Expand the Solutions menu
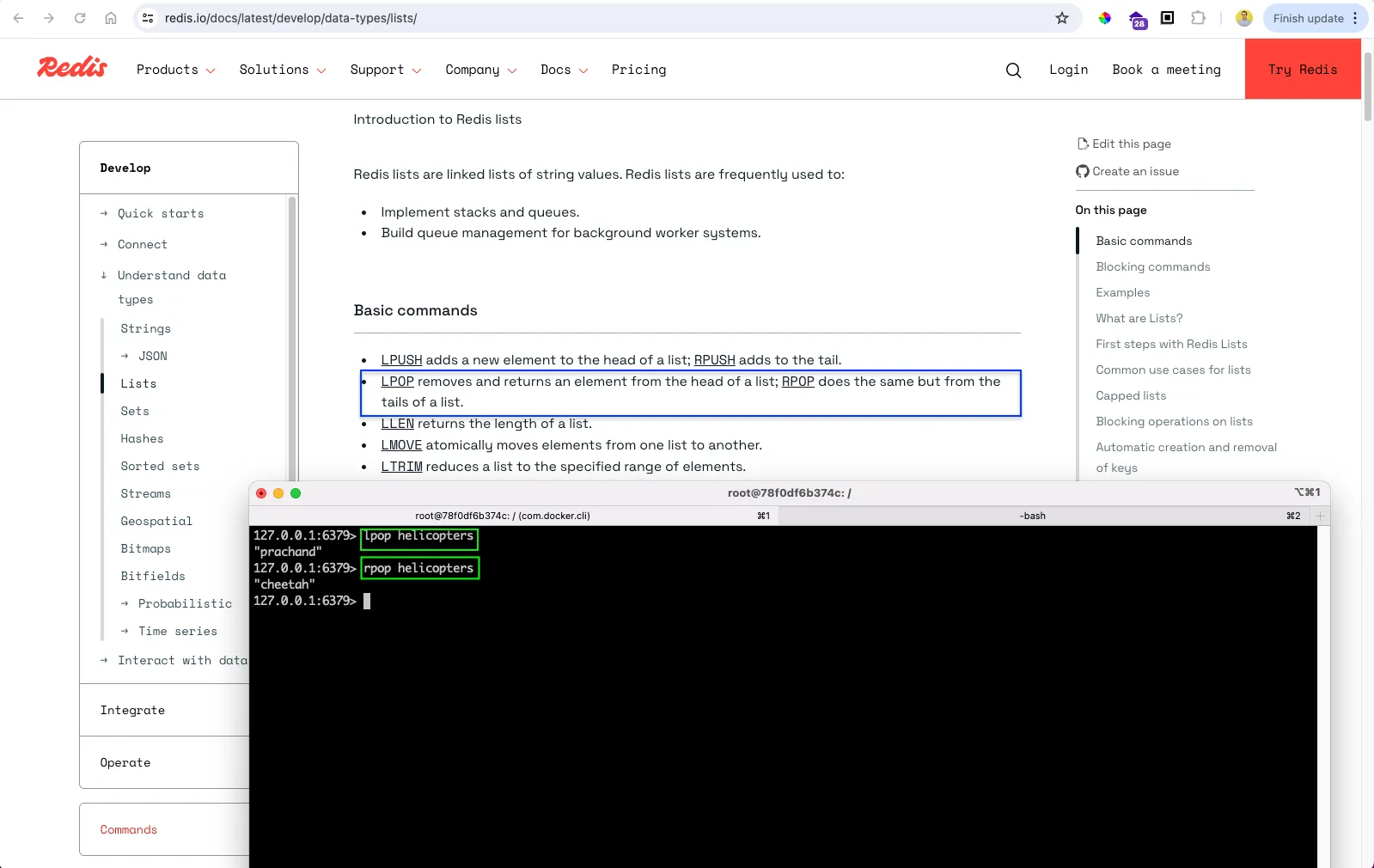The image size is (1374, 868). 283,70
